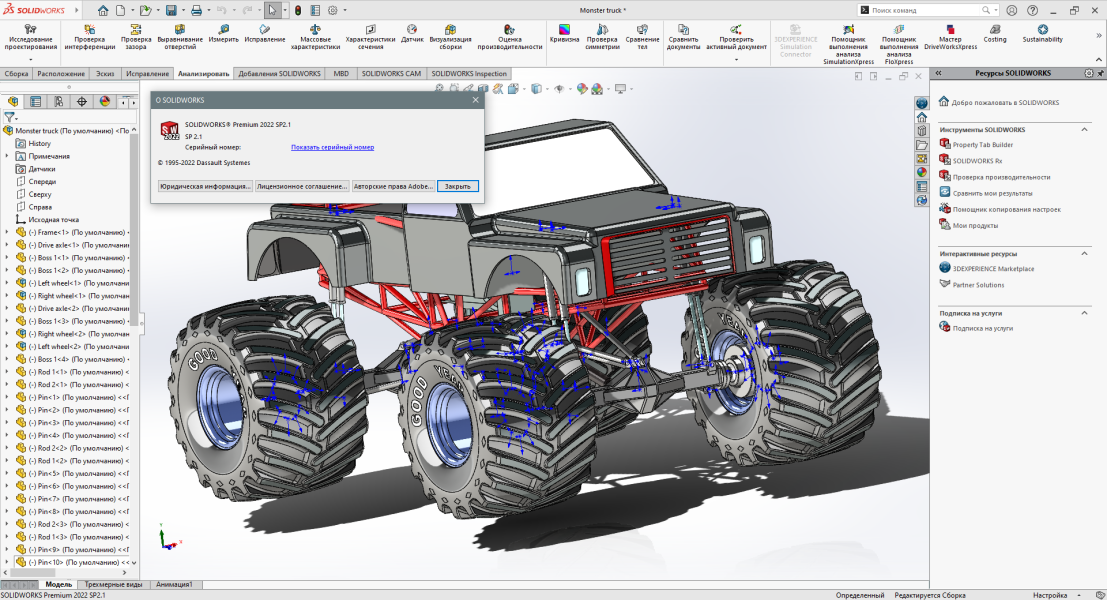Run Оценка производительности
This screenshot has width=1107, height=600.
click(x=510, y=37)
